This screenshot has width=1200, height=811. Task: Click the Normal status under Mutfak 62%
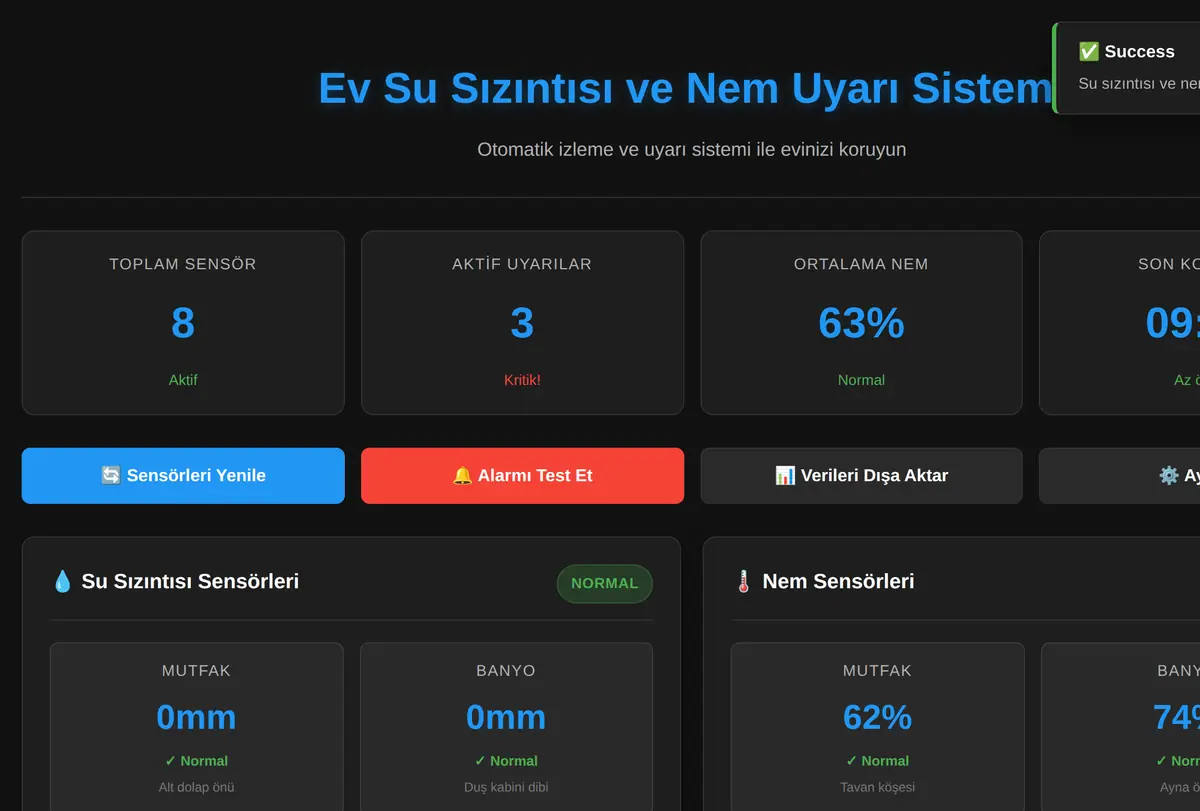point(877,761)
